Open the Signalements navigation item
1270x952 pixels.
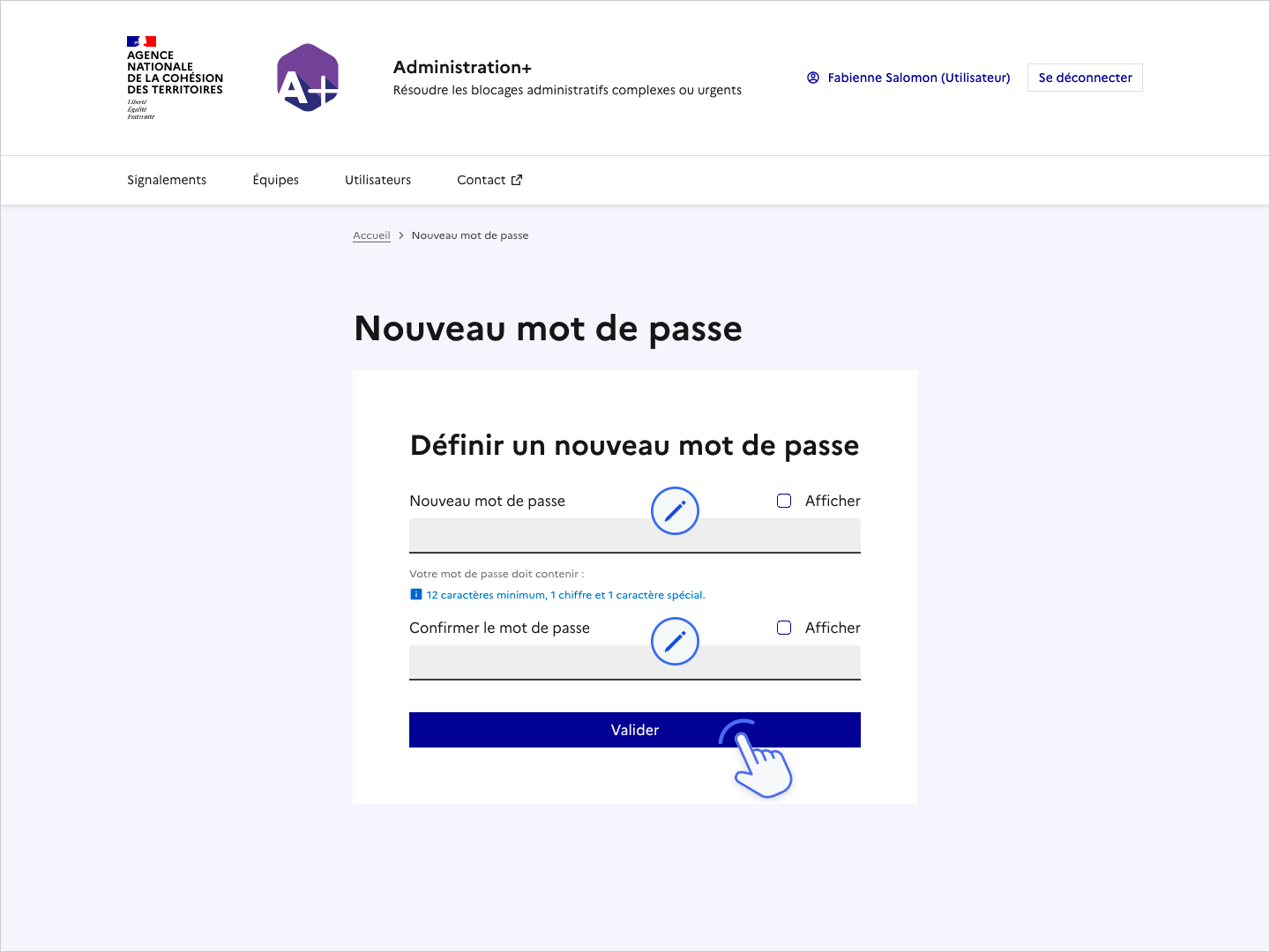click(x=167, y=180)
